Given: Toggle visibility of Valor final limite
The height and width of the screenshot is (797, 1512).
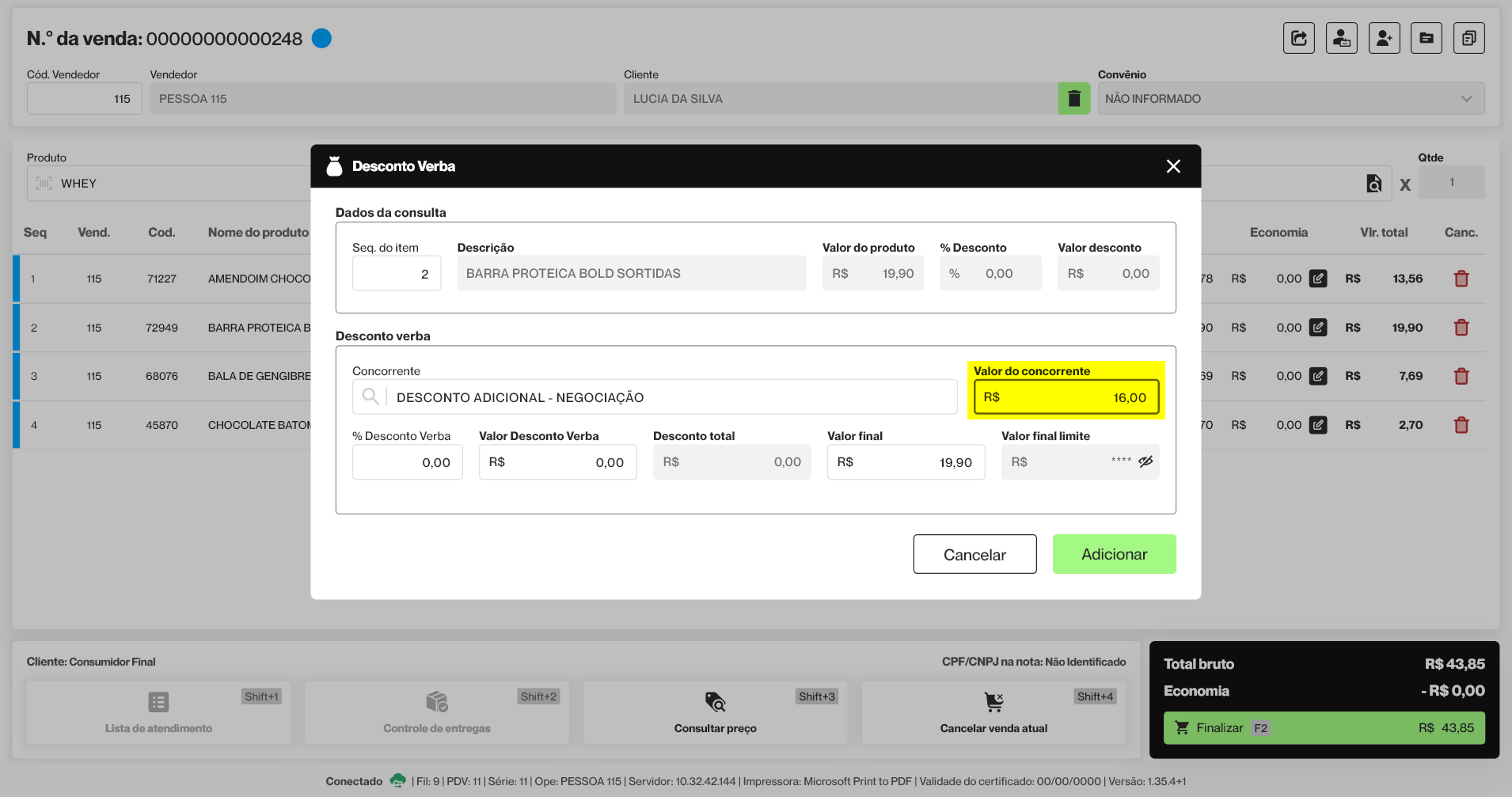Looking at the screenshot, I should coord(1145,461).
